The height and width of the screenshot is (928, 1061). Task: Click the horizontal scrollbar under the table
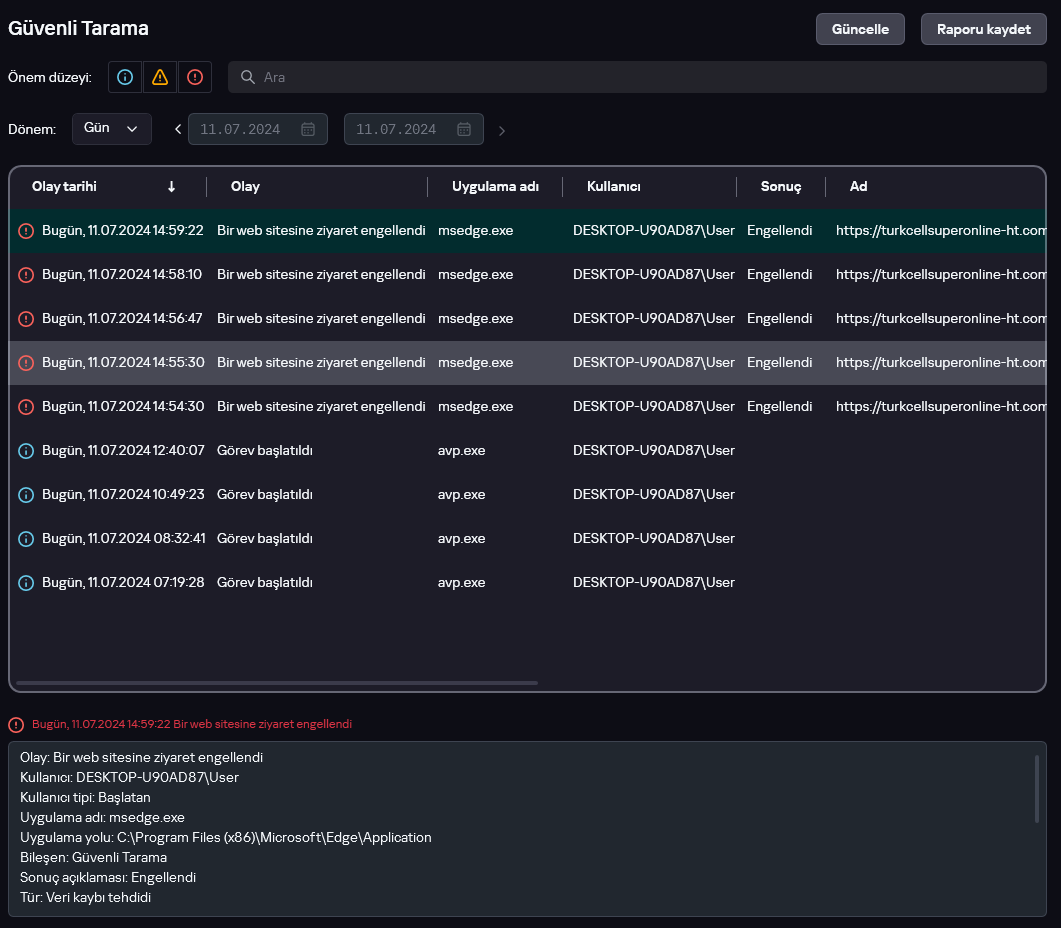click(x=277, y=683)
